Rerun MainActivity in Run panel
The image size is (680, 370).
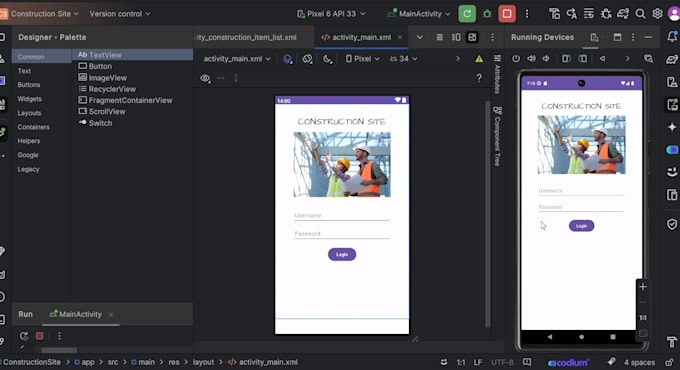tap(24, 336)
